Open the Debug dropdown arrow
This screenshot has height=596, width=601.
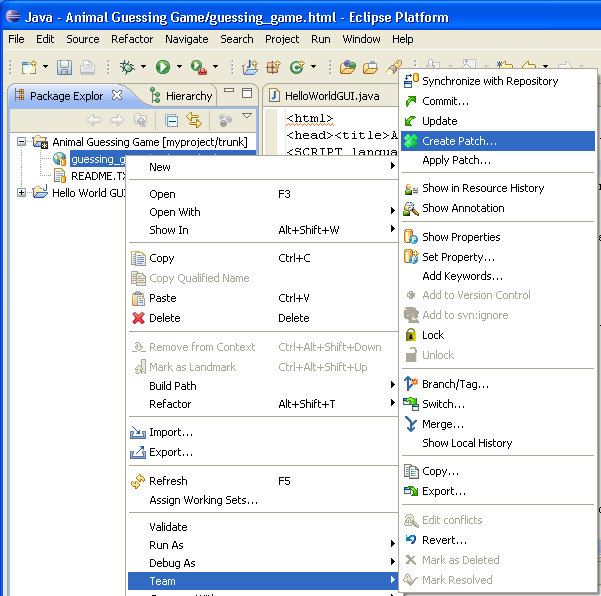143,67
